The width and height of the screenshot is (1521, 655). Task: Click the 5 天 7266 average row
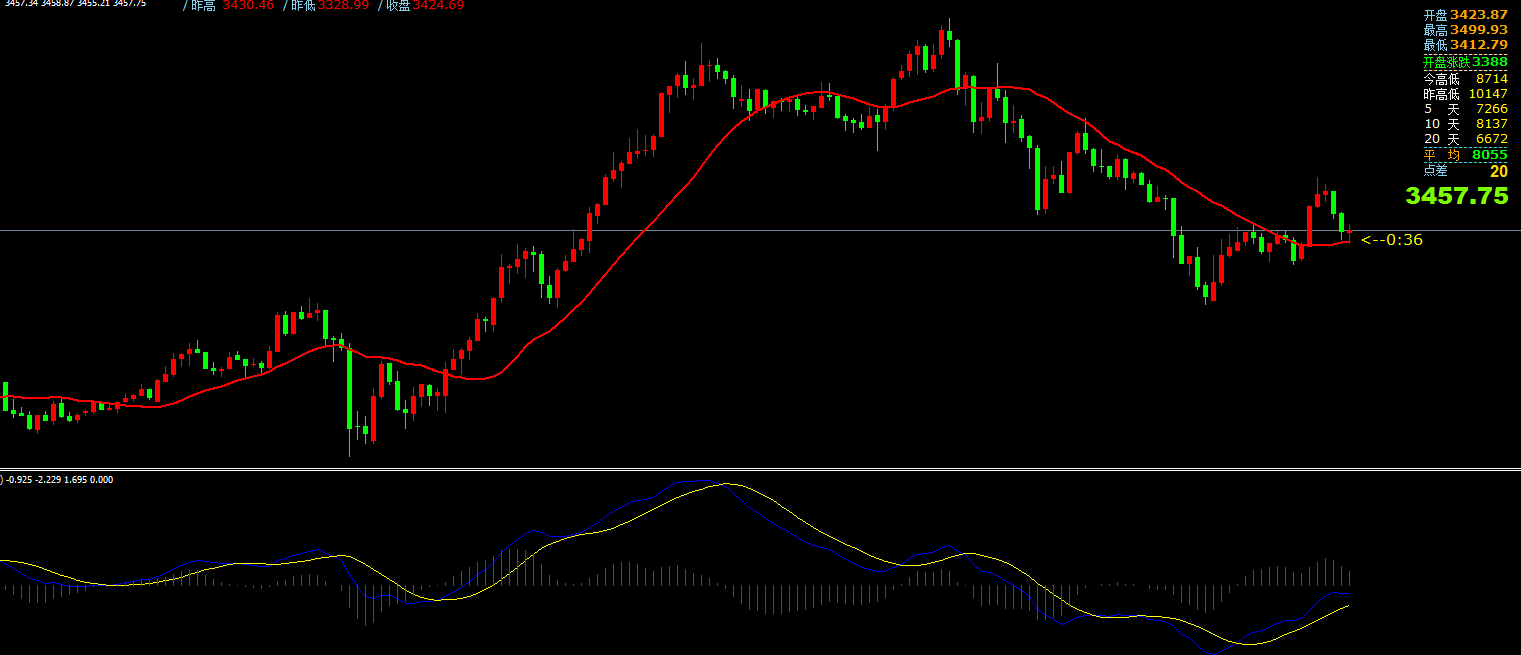pyautogui.click(x=1464, y=108)
